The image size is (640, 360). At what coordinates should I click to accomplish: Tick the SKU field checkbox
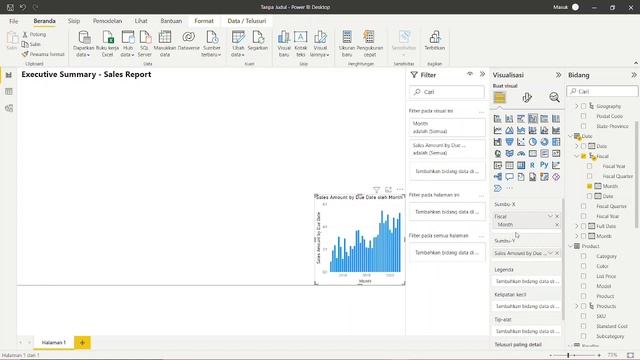click(584, 316)
